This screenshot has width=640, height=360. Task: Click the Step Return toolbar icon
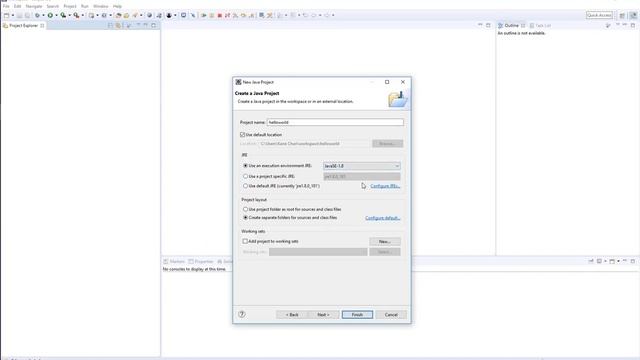251,15
